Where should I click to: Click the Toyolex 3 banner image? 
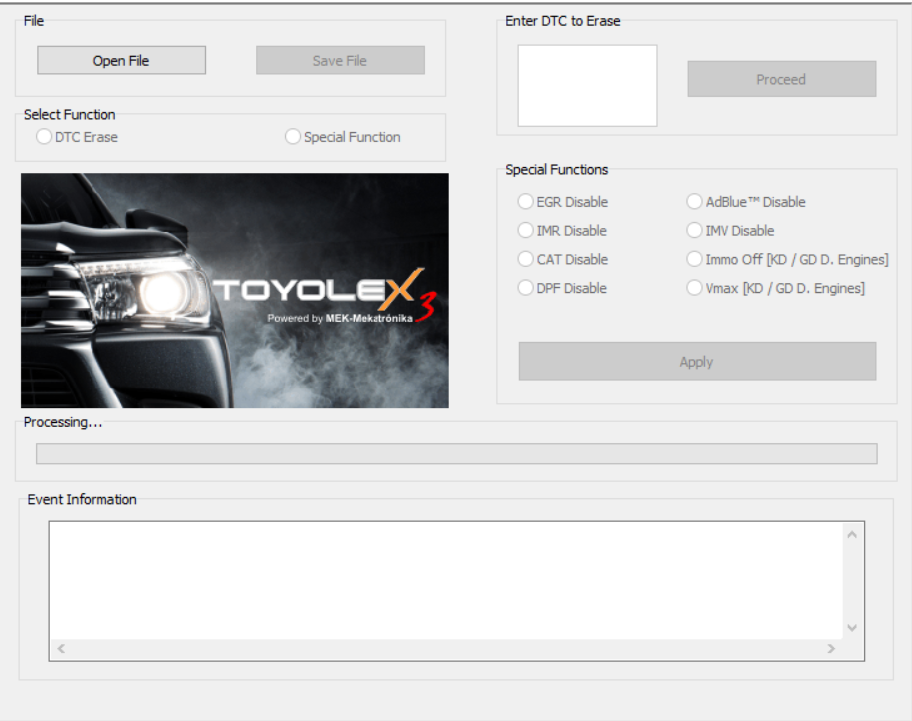(x=233, y=290)
